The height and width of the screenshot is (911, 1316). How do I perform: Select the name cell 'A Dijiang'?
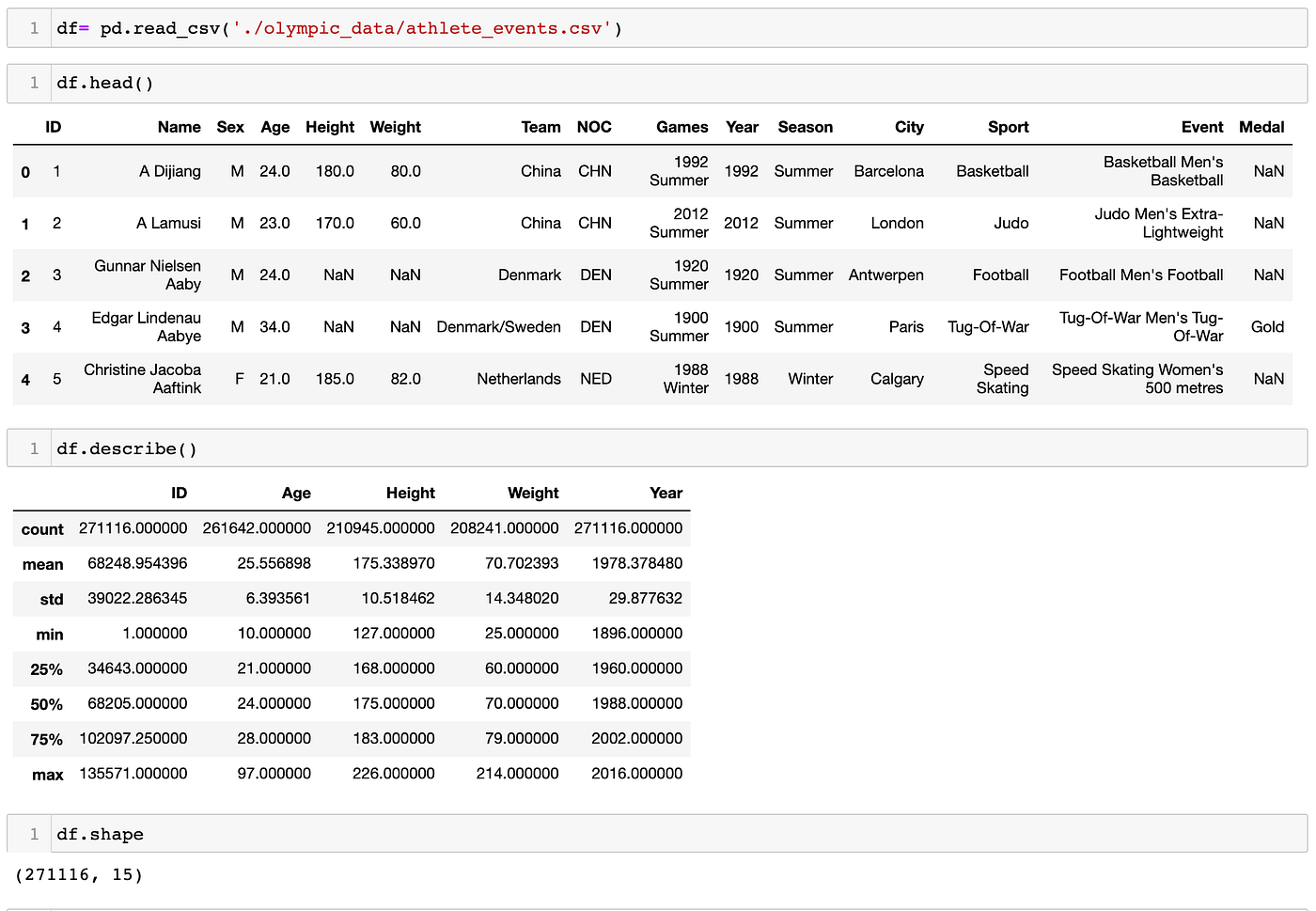(170, 171)
